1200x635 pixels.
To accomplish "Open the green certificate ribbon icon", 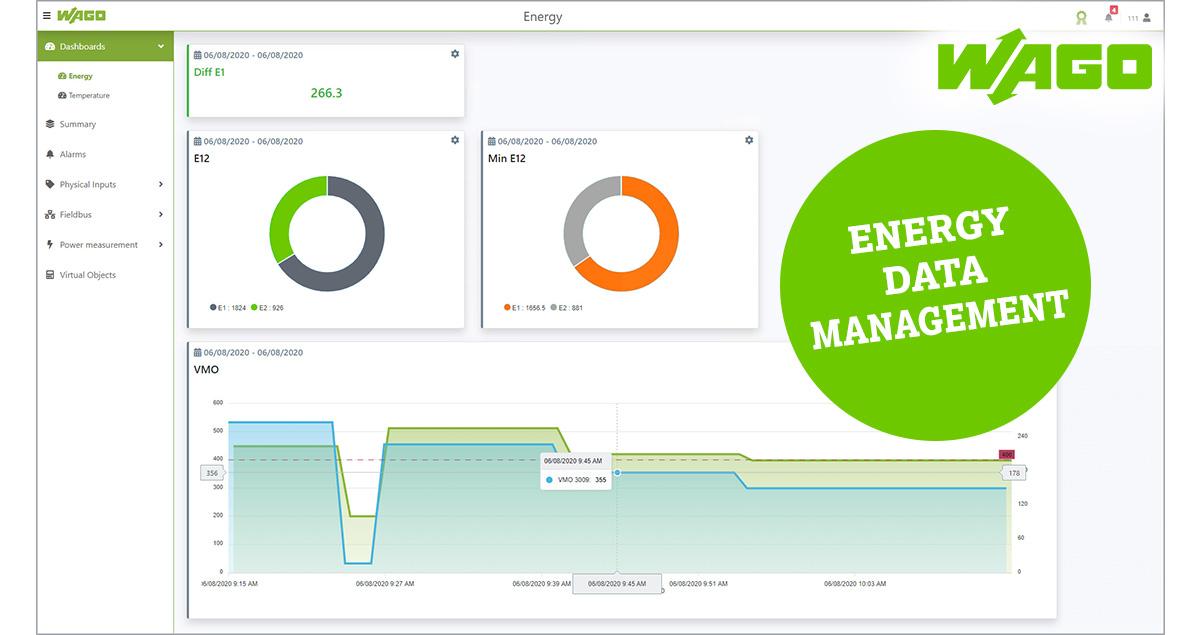I will point(1080,17).
